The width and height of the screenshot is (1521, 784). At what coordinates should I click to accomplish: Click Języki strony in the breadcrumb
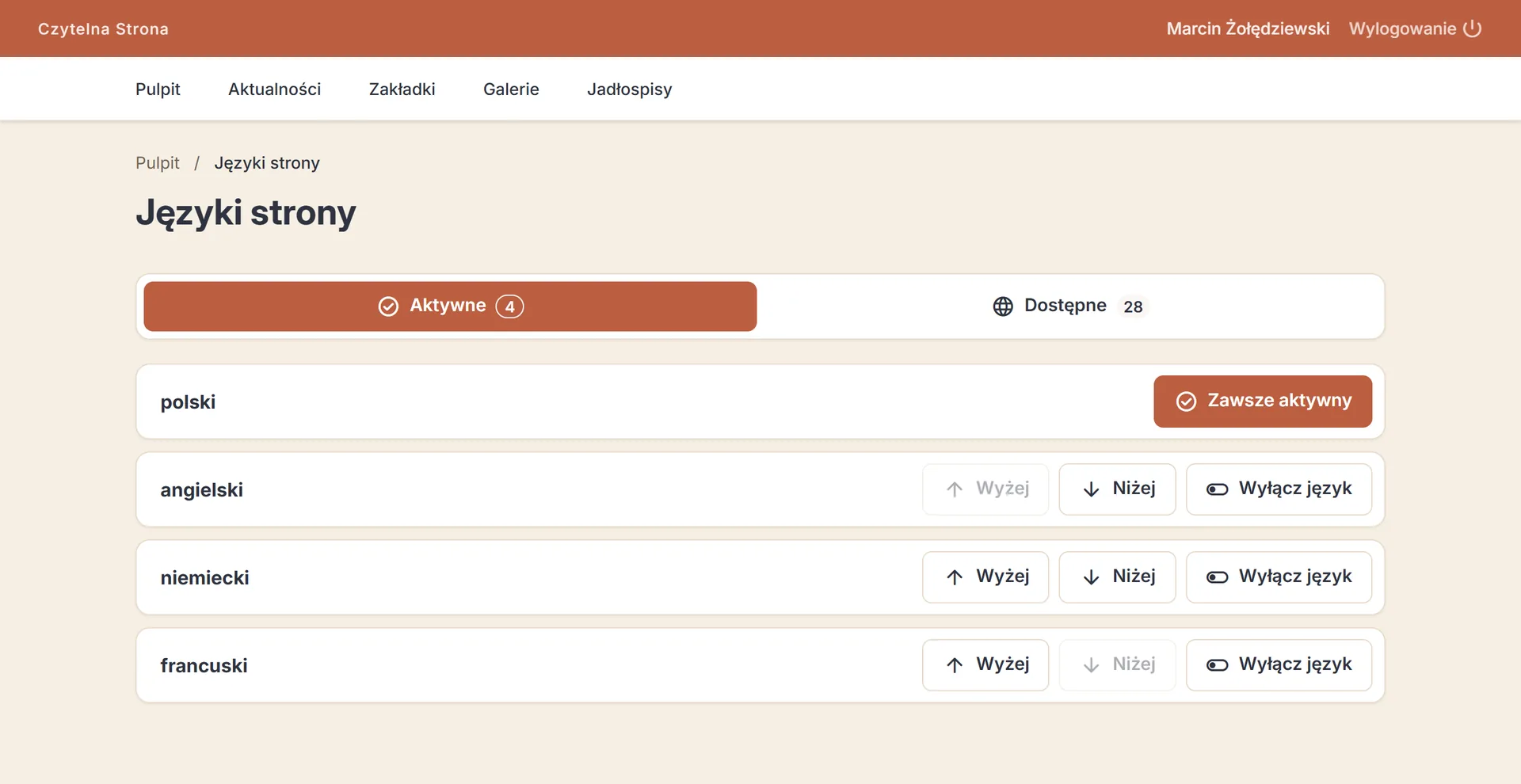click(x=267, y=163)
